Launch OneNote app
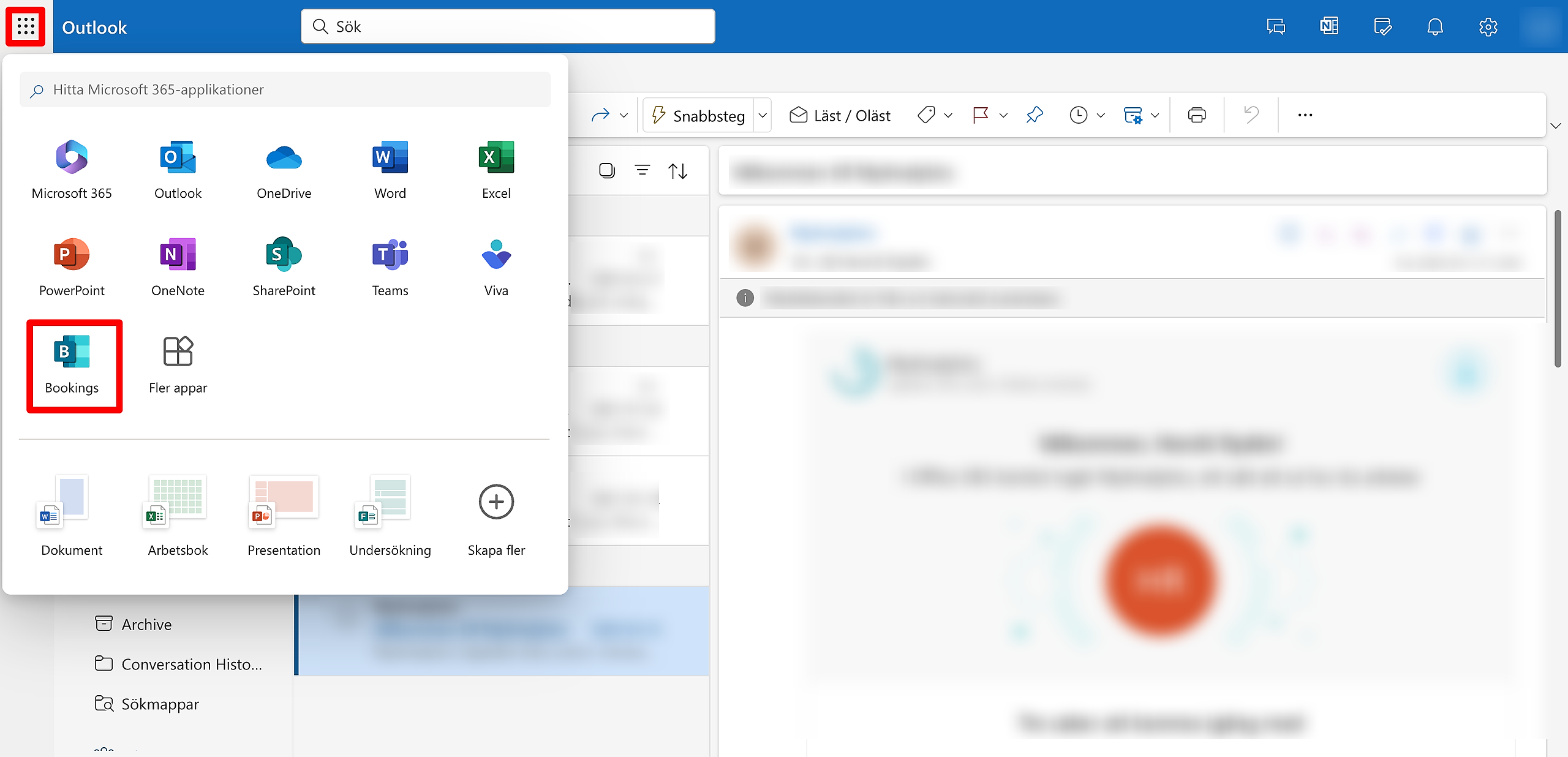 (178, 268)
